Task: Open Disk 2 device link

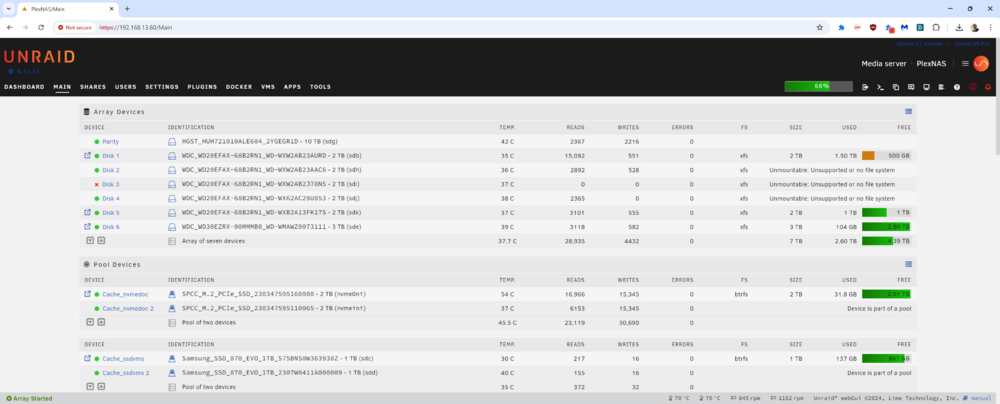Action: tap(111, 170)
